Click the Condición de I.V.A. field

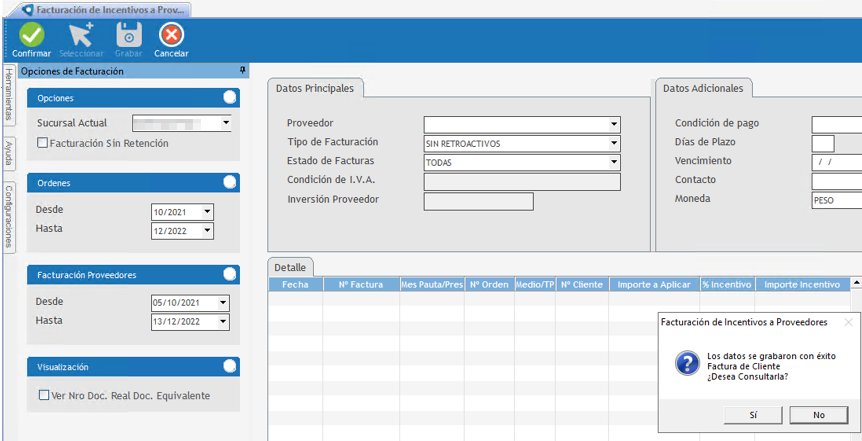(522, 182)
